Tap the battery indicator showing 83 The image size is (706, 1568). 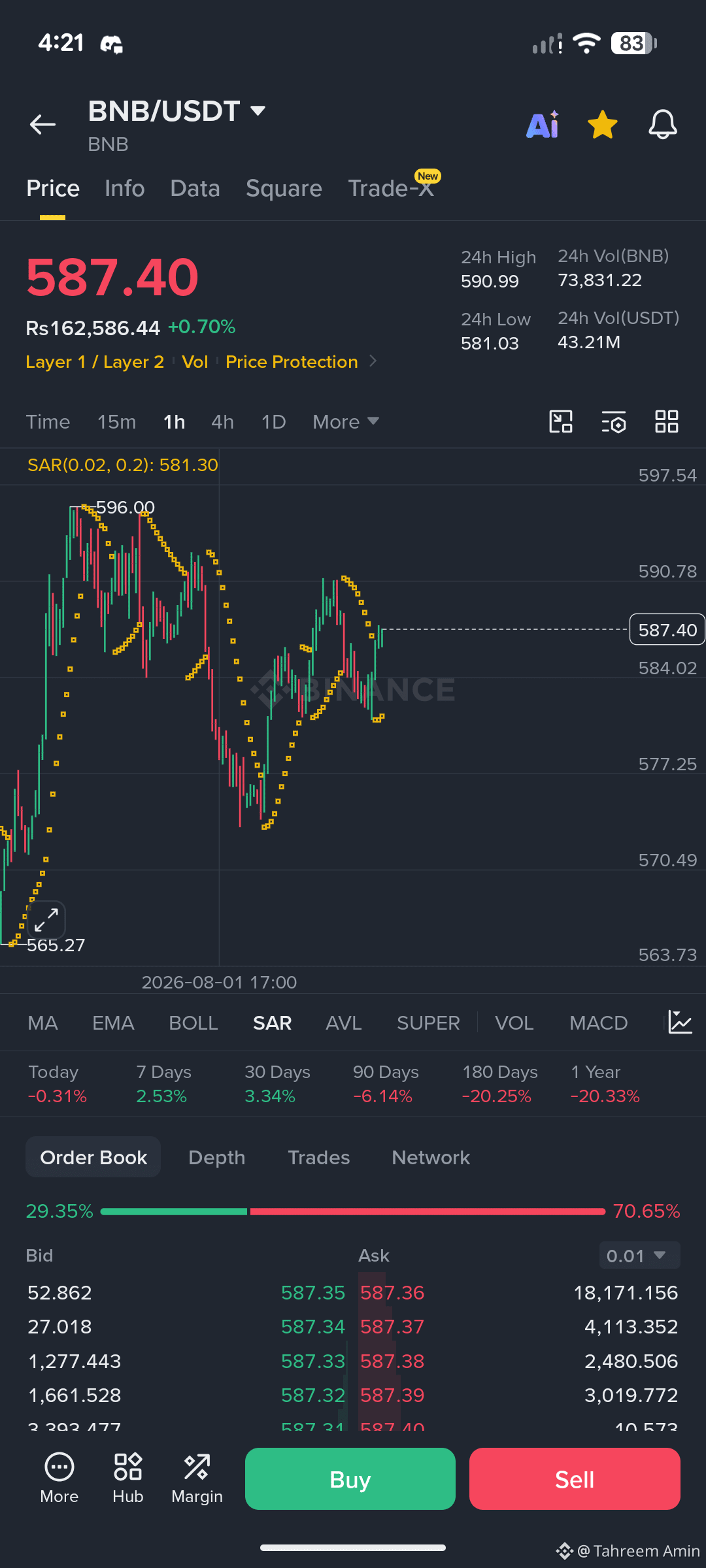click(633, 43)
